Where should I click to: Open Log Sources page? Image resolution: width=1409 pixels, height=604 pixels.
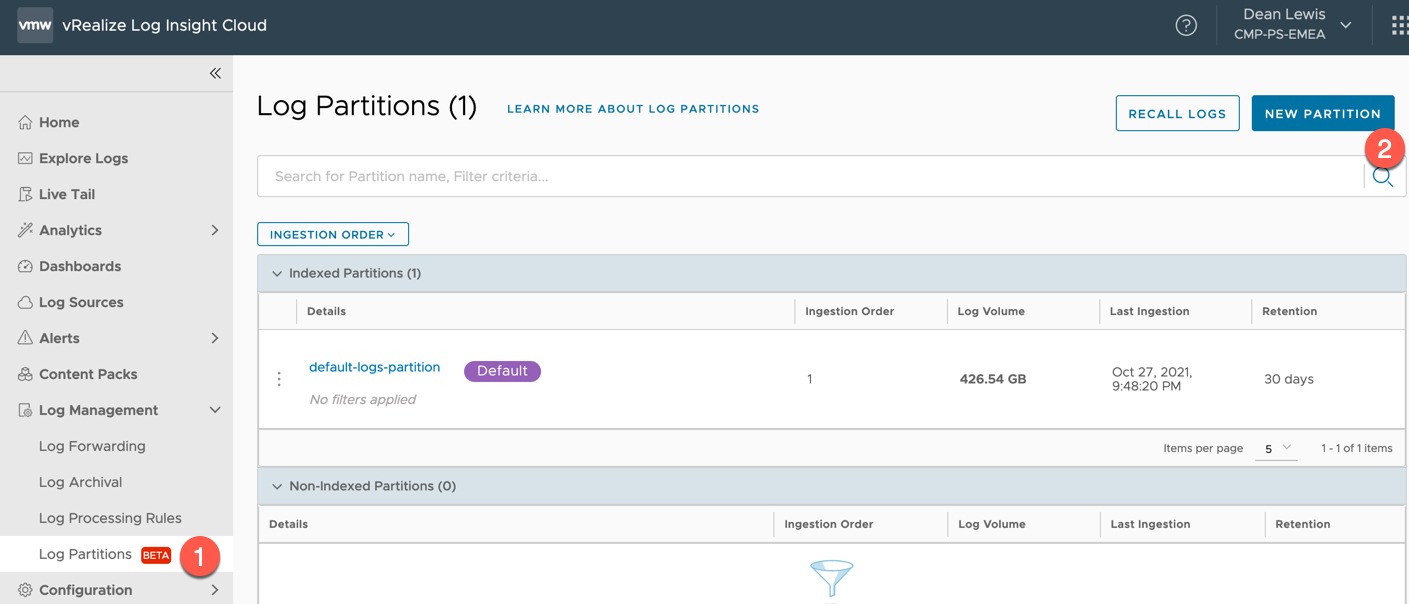click(x=81, y=302)
